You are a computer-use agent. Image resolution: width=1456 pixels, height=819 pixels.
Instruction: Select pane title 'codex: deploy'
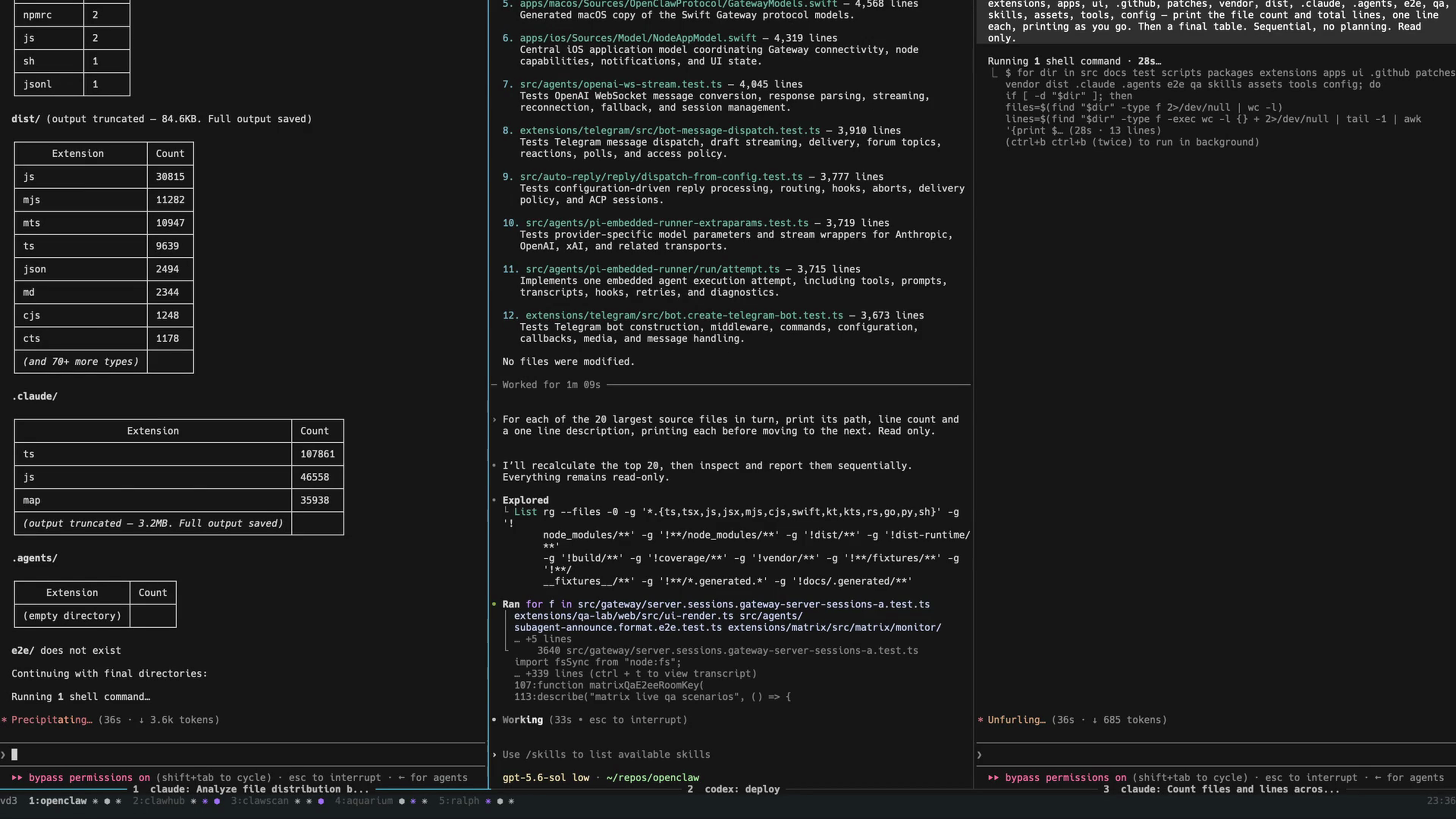tap(742, 789)
